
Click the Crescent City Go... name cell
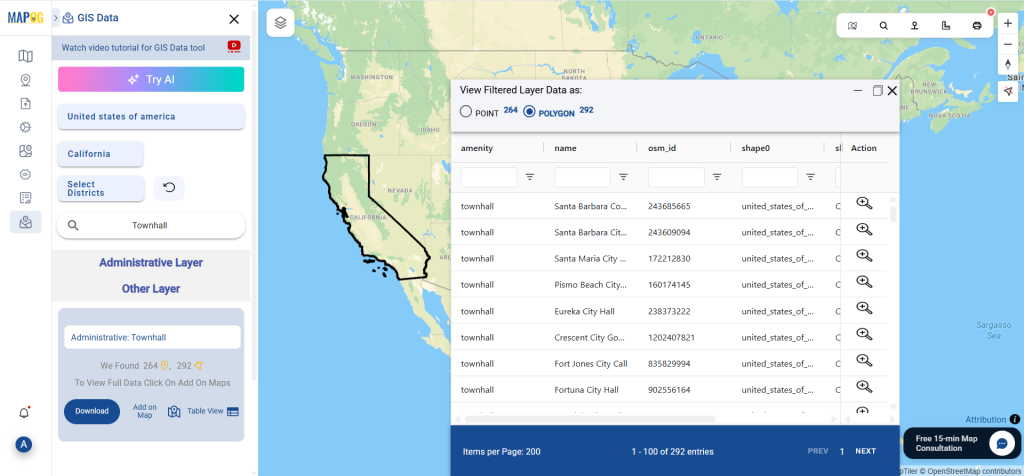[x=590, y=338]
